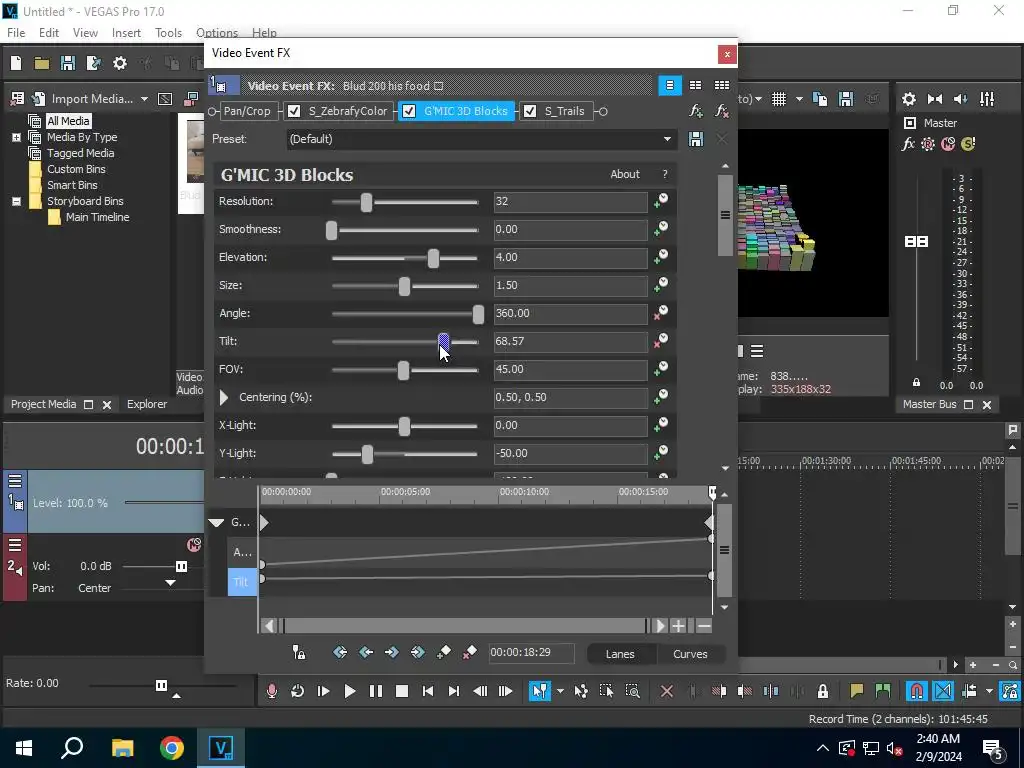Image resolution: width=1024 pixels, height=768 pixels.
Task: Open project Properties gear icon in toolbar
Action: [120, 63]
